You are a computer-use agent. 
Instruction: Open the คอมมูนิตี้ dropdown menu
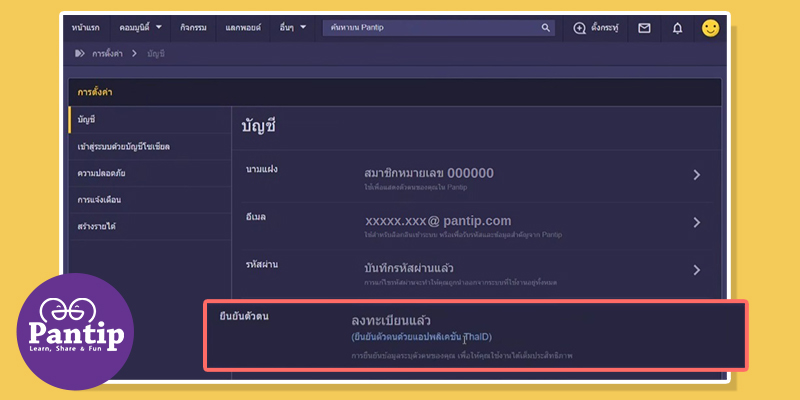pos(140,28)
